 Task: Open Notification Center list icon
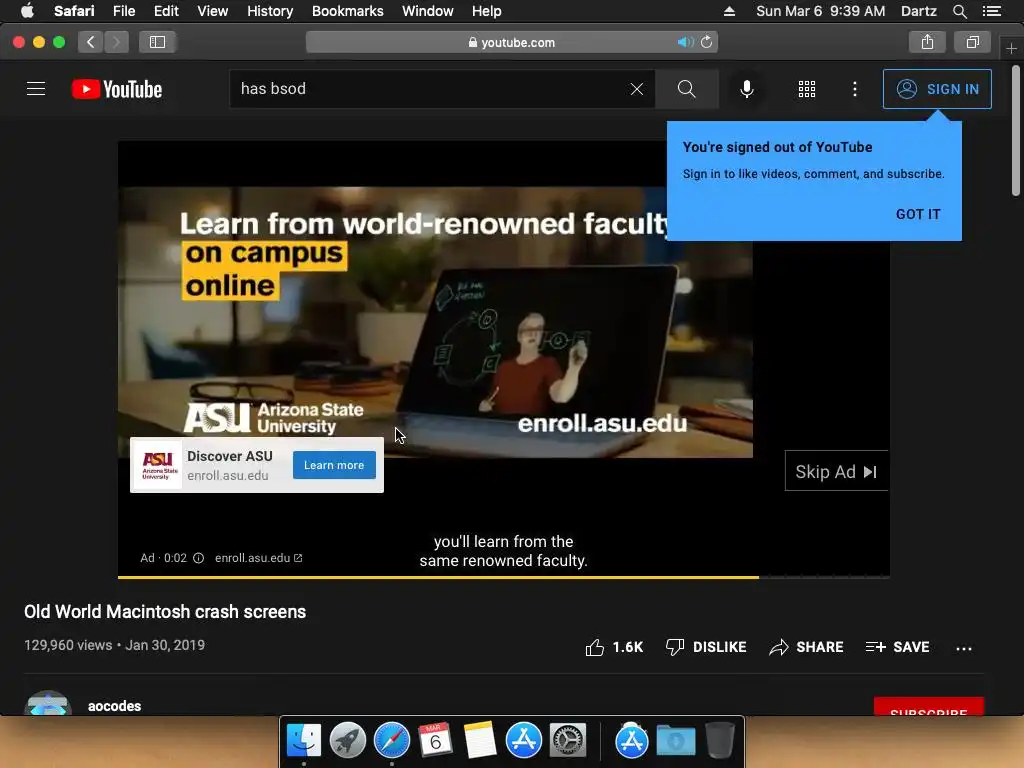(x=992, y=11)
